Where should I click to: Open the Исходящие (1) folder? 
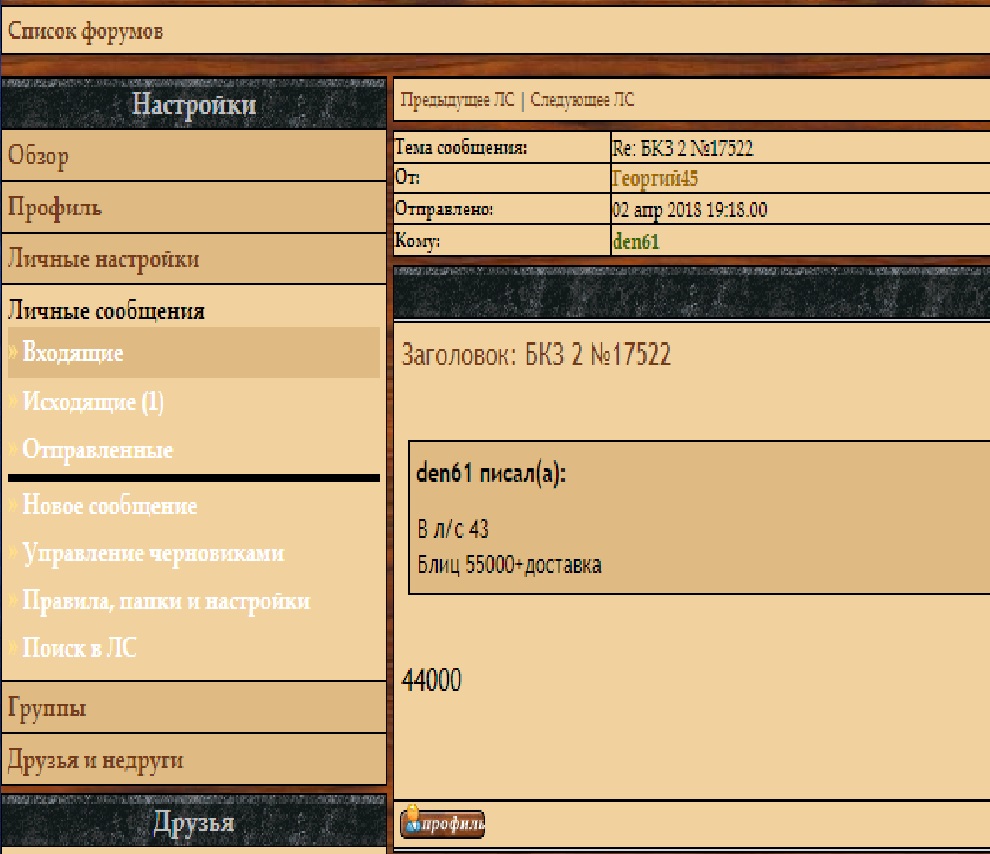(93, 402)
